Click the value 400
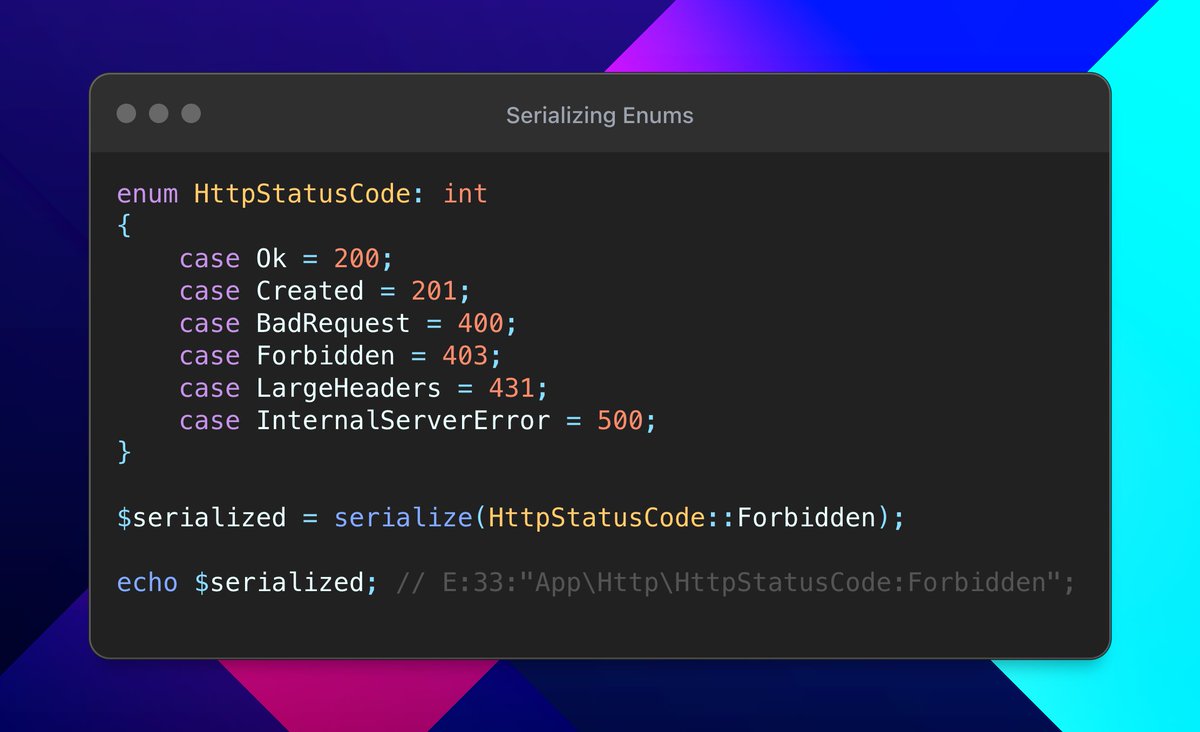The image size is (1200, 732). tap(481, 323)
